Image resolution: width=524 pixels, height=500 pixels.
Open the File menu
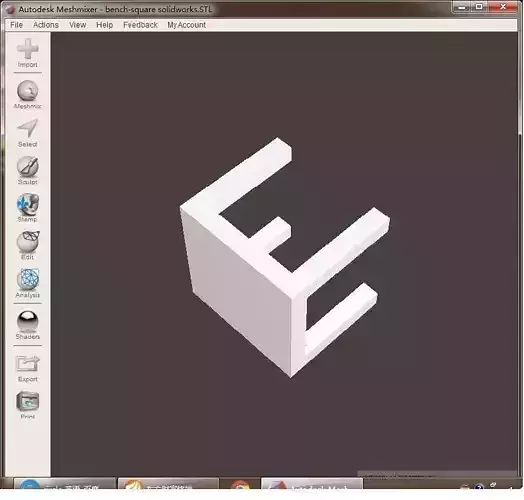(x=16, y=25)
